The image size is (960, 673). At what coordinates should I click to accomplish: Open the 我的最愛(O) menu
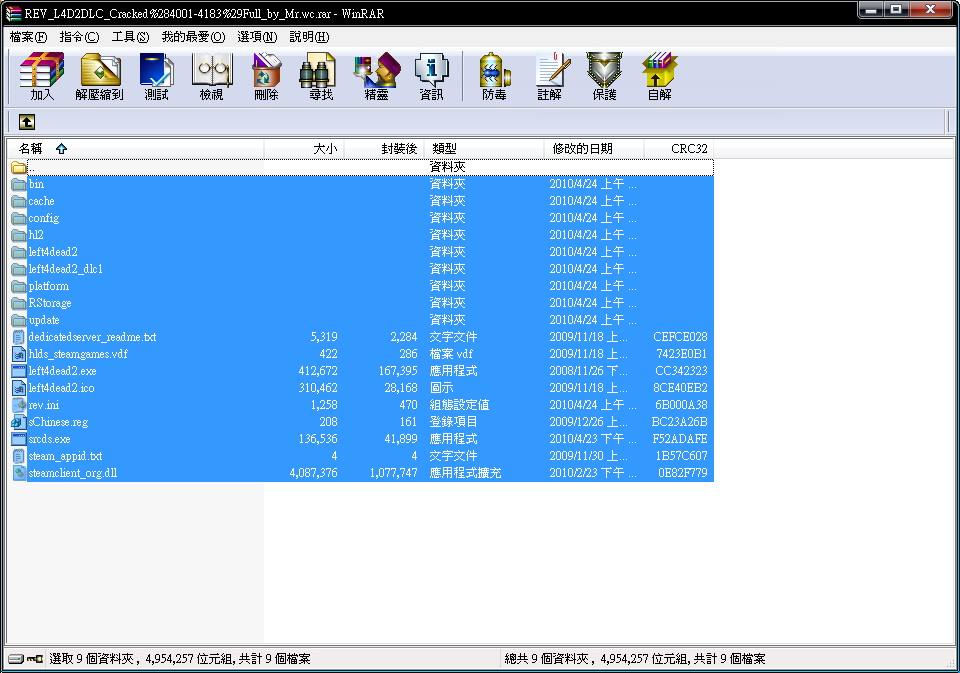pos(193,37)
